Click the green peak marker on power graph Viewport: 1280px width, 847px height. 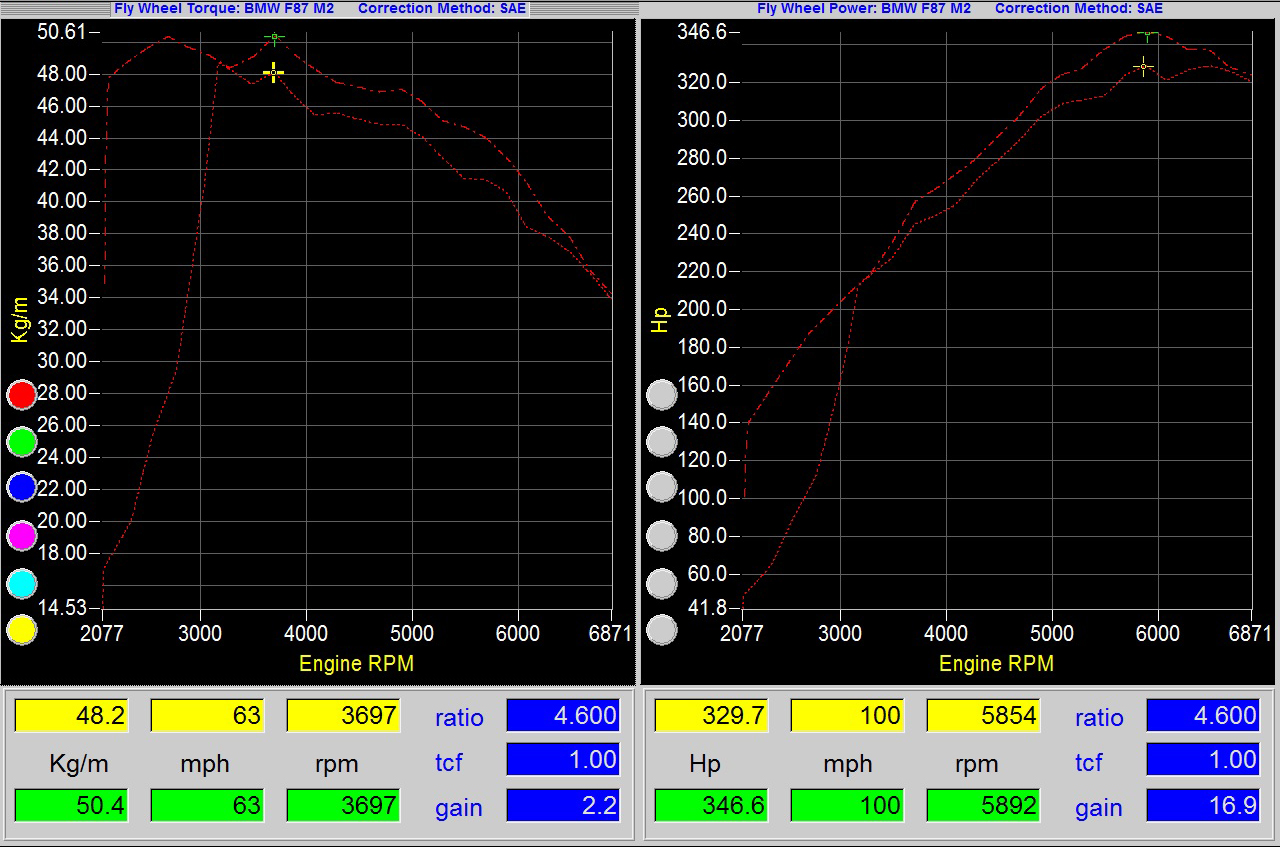pos(1148,35)
